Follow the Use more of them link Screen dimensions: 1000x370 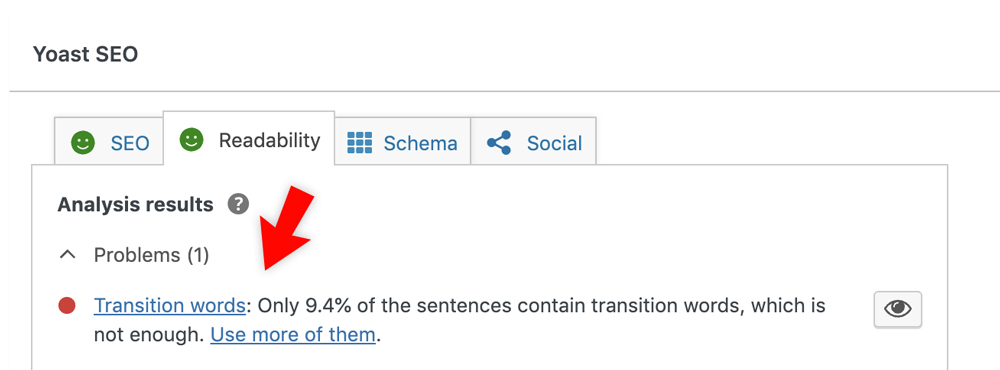[x=293, y=334]
